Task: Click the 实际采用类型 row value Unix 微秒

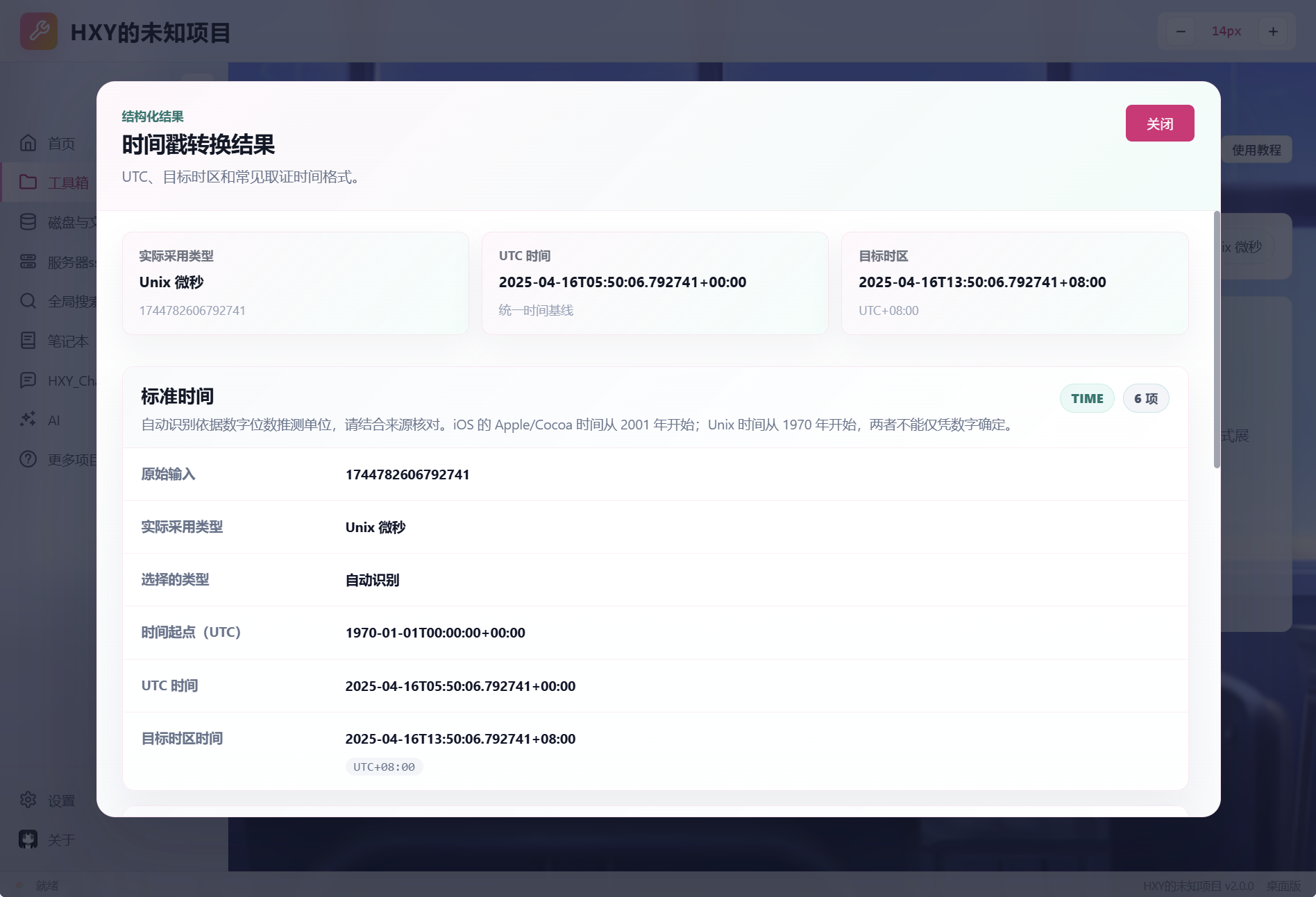Action: [x=376, y=527]
